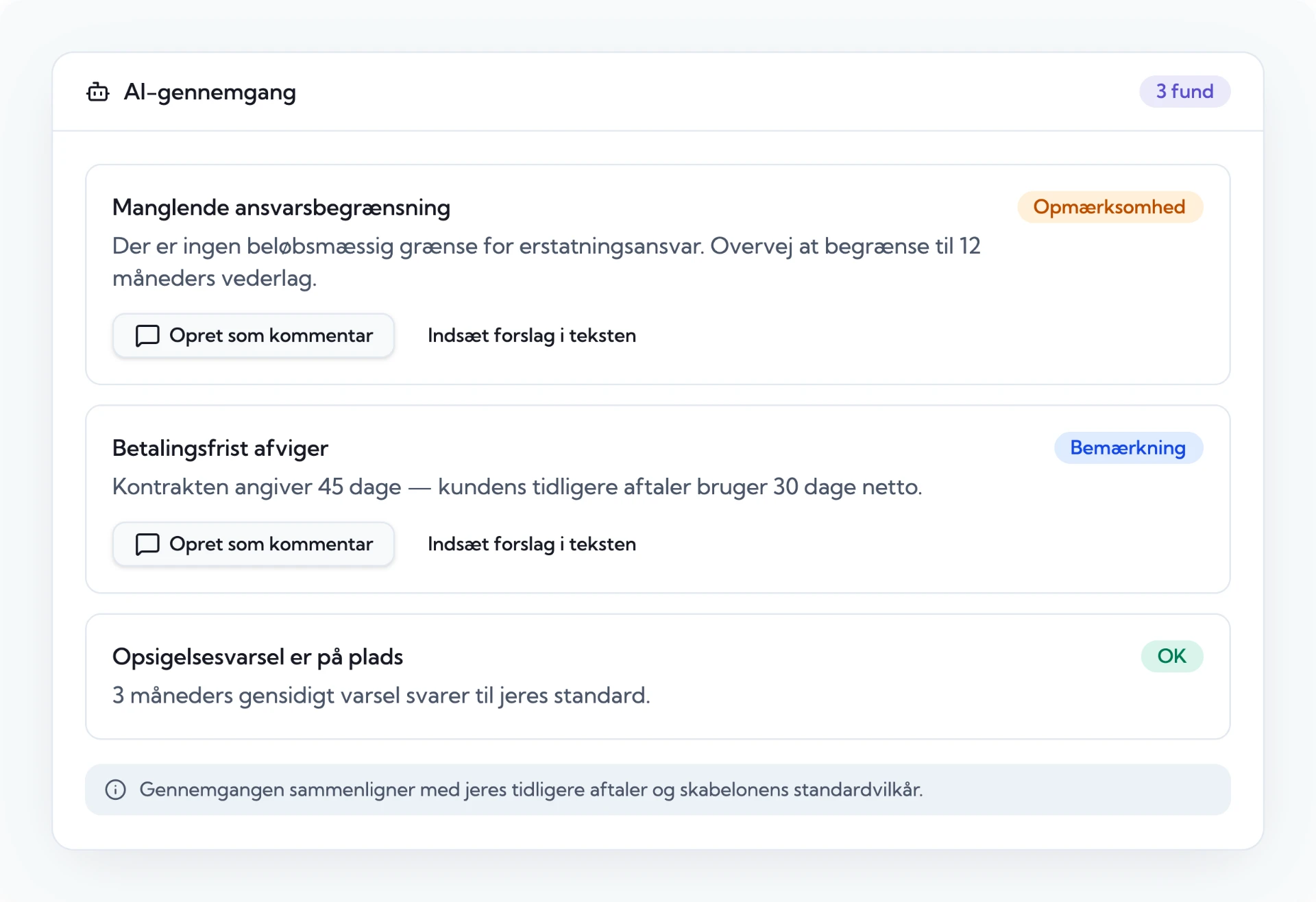Click the green OK status badge
The image size is (1316, 902).
coord(1171,656)
